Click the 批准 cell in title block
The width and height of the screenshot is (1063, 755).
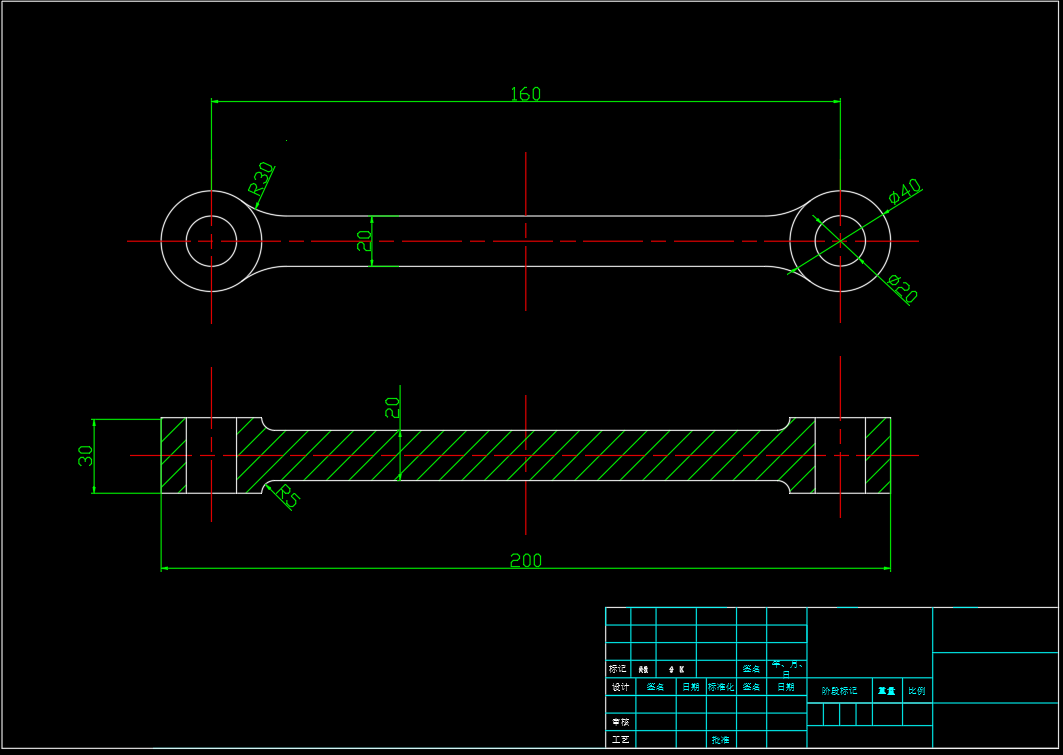721,739
